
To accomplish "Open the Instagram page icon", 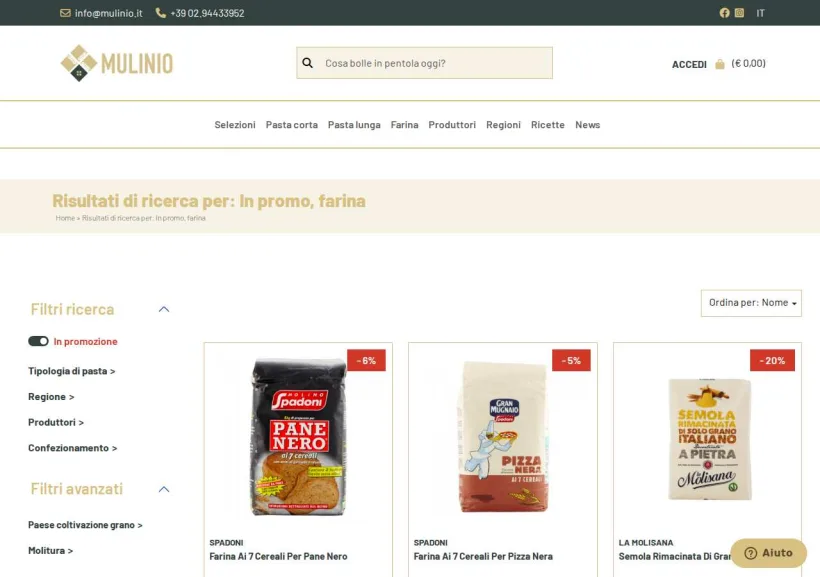I will pos(739,13).
